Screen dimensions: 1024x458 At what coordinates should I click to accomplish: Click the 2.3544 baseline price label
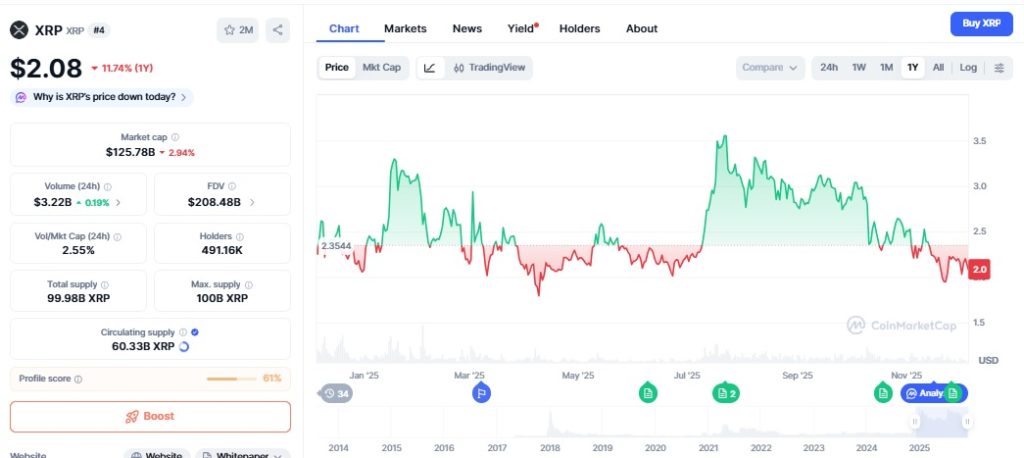click(336, 246)
